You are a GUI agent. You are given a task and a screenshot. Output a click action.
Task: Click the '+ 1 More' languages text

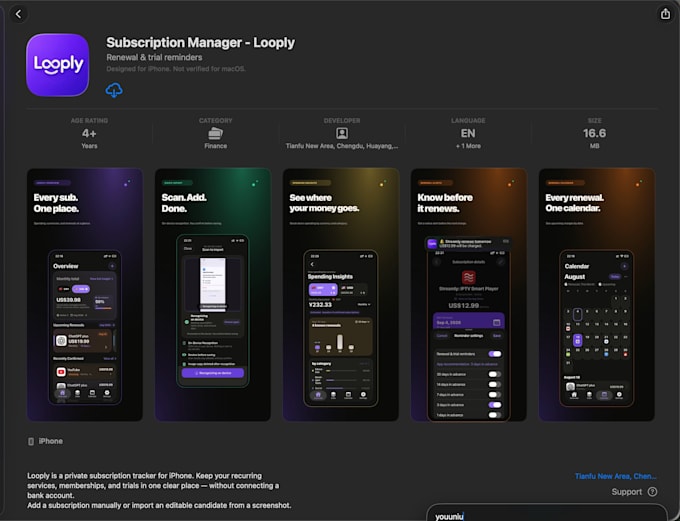[468, 146]
